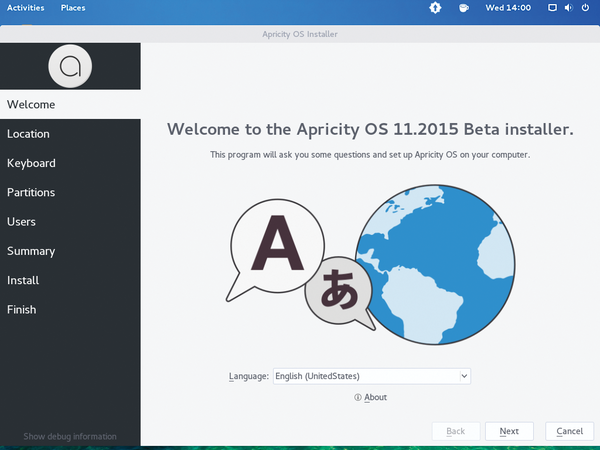Click the Cancel button
The image size is (600, 450).
[569, 431]
